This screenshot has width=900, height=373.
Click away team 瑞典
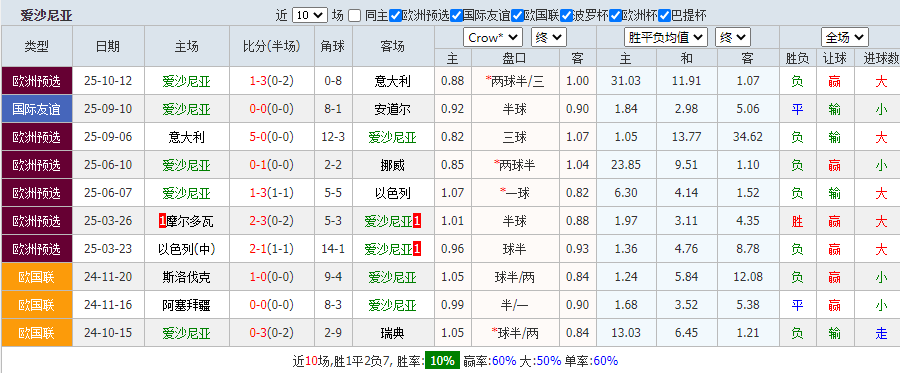point(393,334)
